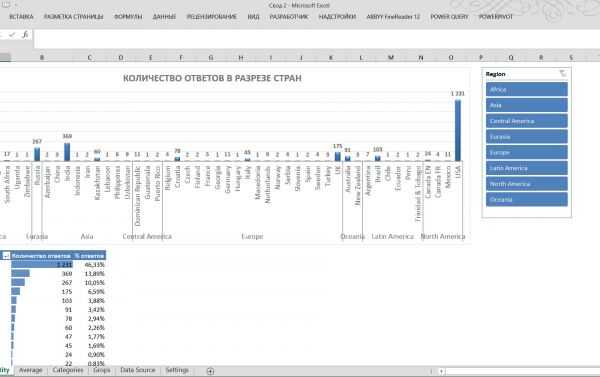This screenshot has width=600, height=377.
Task: Select Eurasia in the Region slicer
Action: pos(527,137)
